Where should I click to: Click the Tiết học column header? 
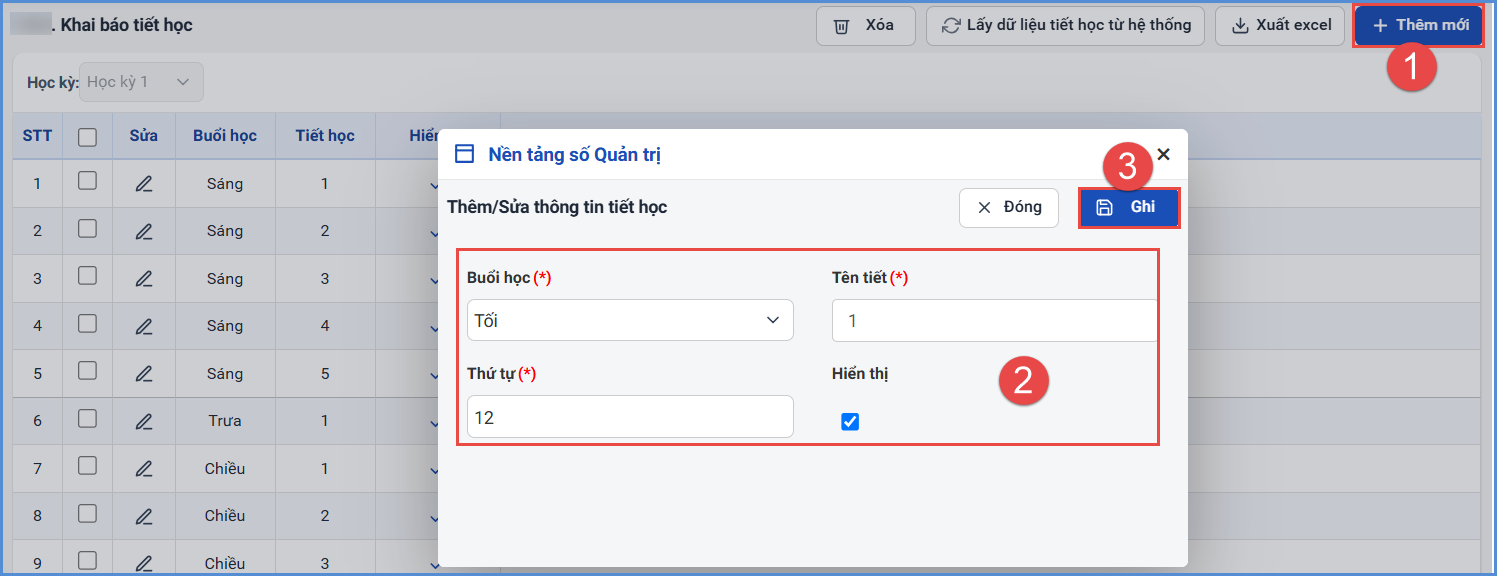pos(325,136)
